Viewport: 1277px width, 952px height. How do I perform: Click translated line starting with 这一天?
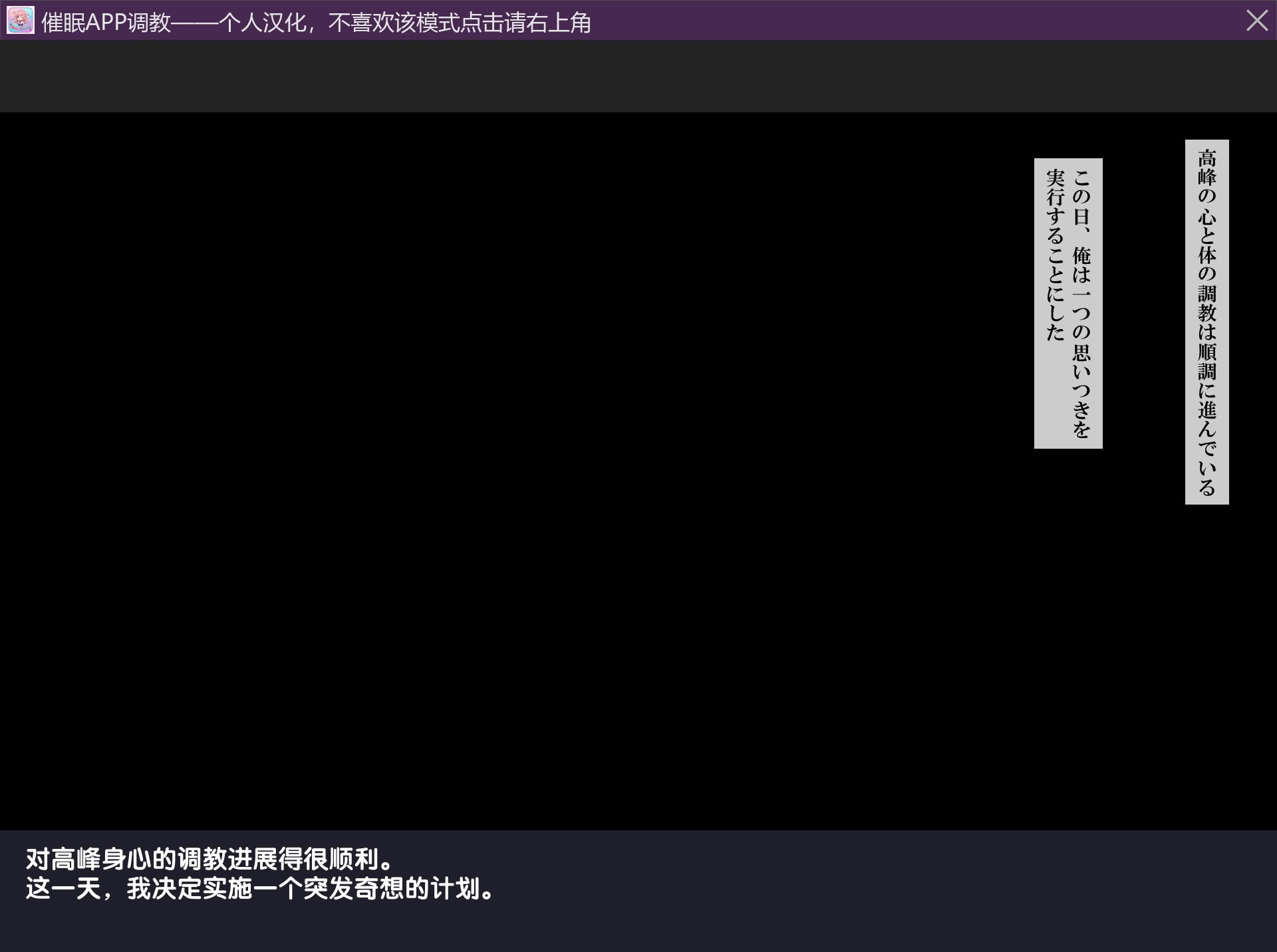point(259,889)
